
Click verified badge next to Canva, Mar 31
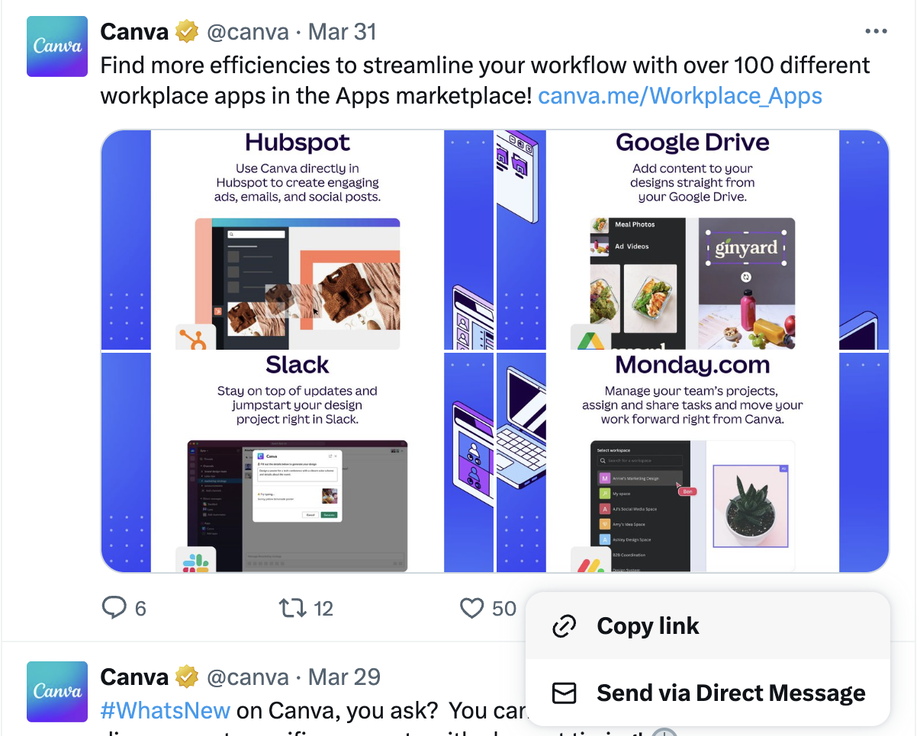187,32
